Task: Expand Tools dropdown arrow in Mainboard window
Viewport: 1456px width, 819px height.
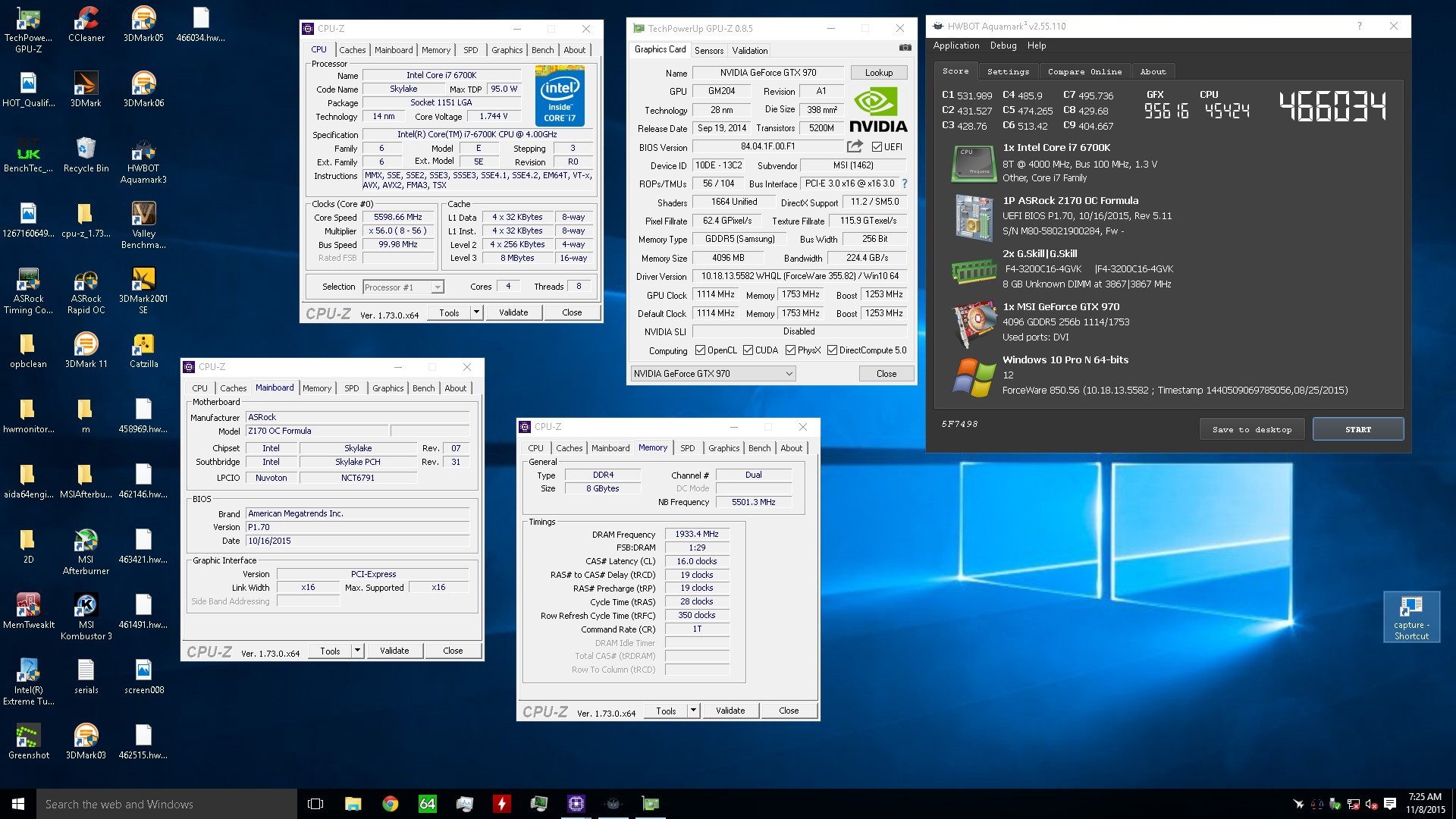Action: point(357,651)
